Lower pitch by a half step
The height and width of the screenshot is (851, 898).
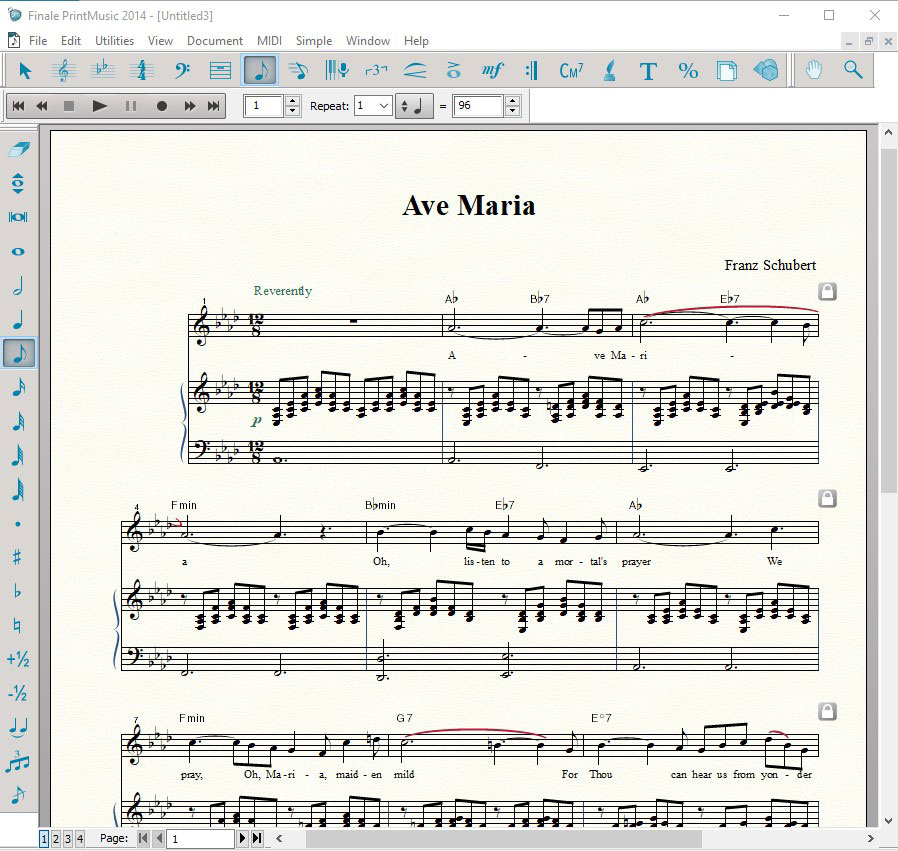click(19, 694)
